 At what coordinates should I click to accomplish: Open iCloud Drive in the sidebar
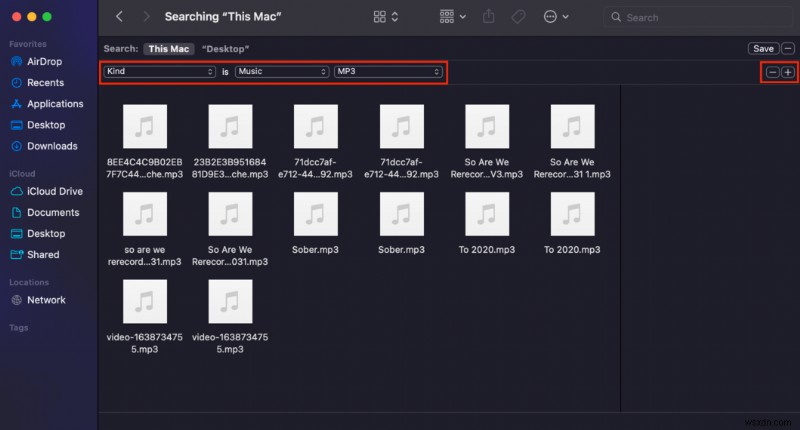coord(47,191)
